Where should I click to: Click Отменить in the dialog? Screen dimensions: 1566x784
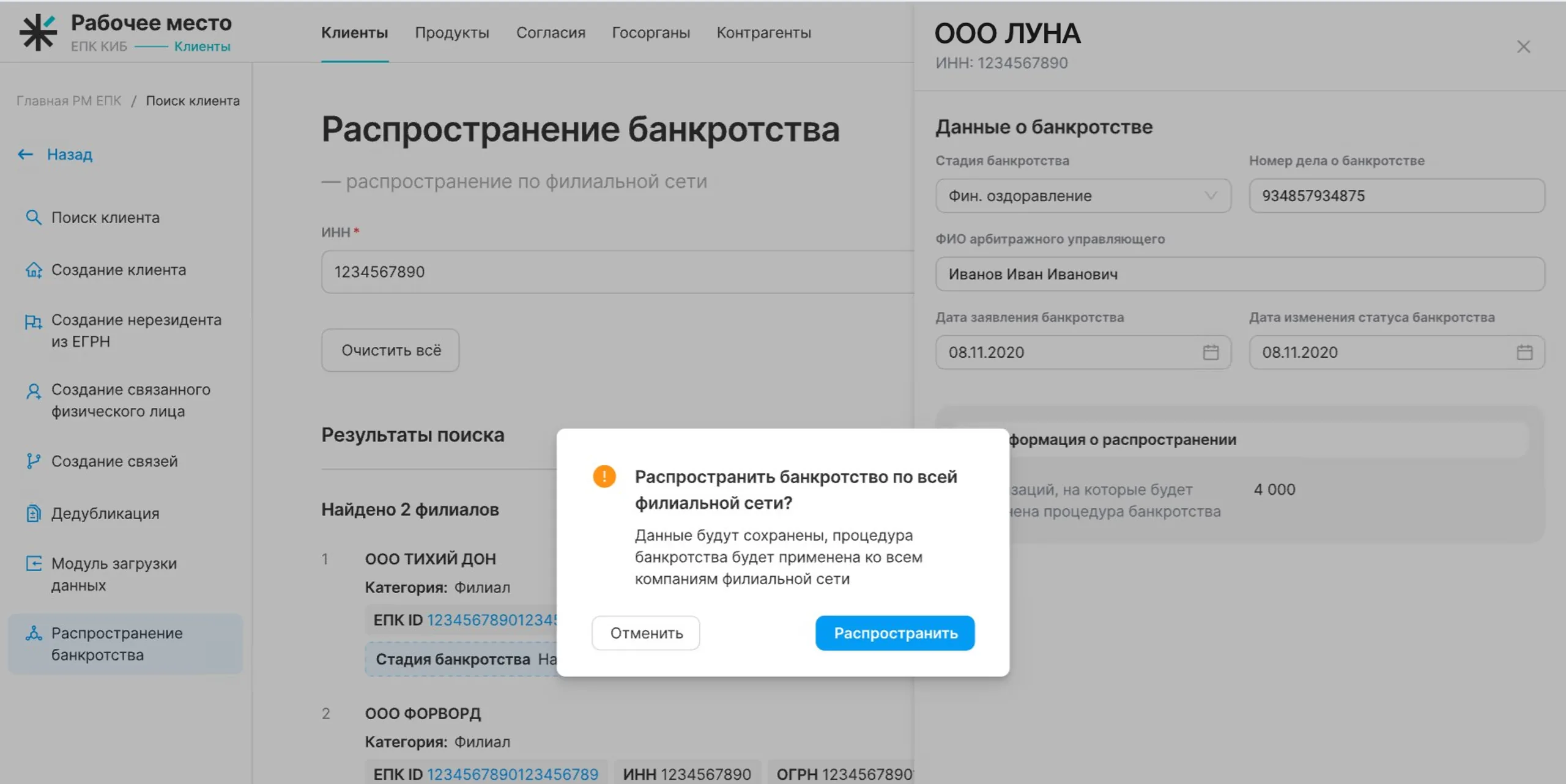point(646,633)
